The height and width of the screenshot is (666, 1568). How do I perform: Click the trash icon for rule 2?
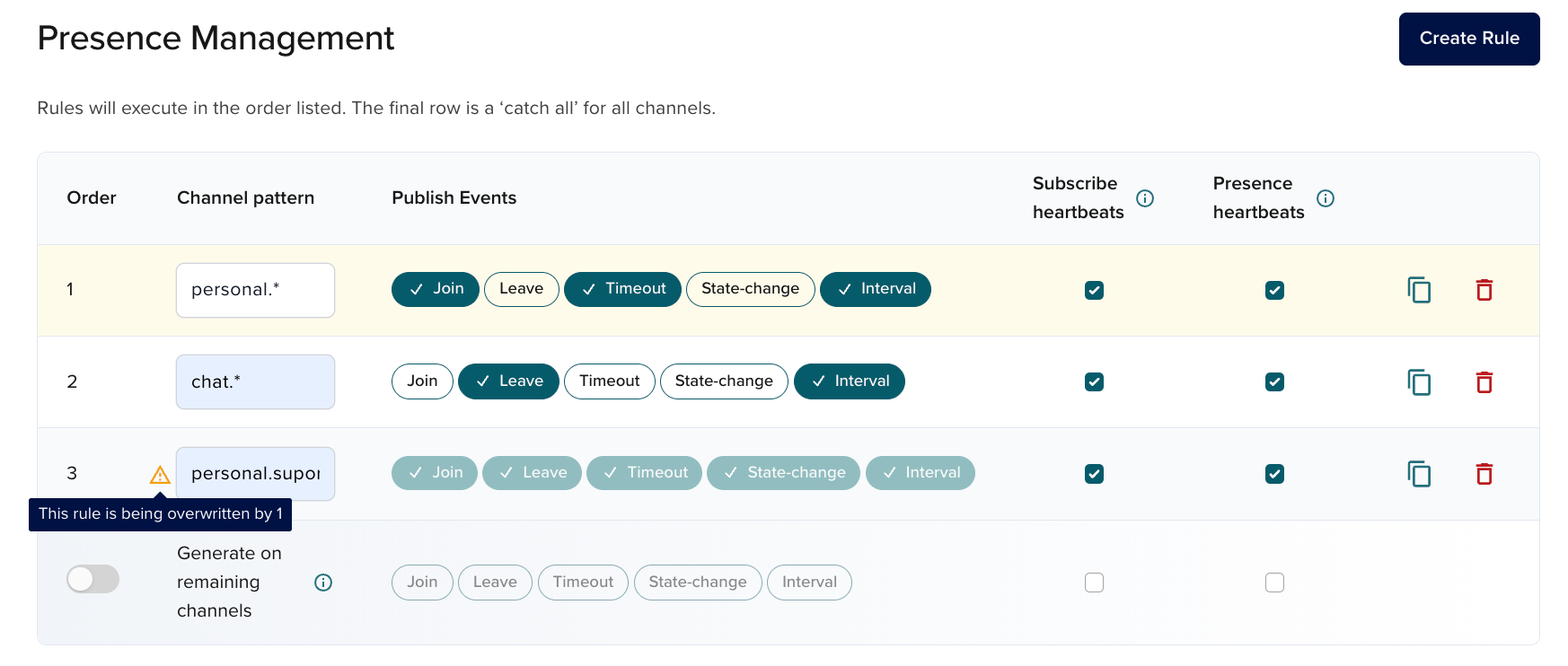tap(1484, 382)
